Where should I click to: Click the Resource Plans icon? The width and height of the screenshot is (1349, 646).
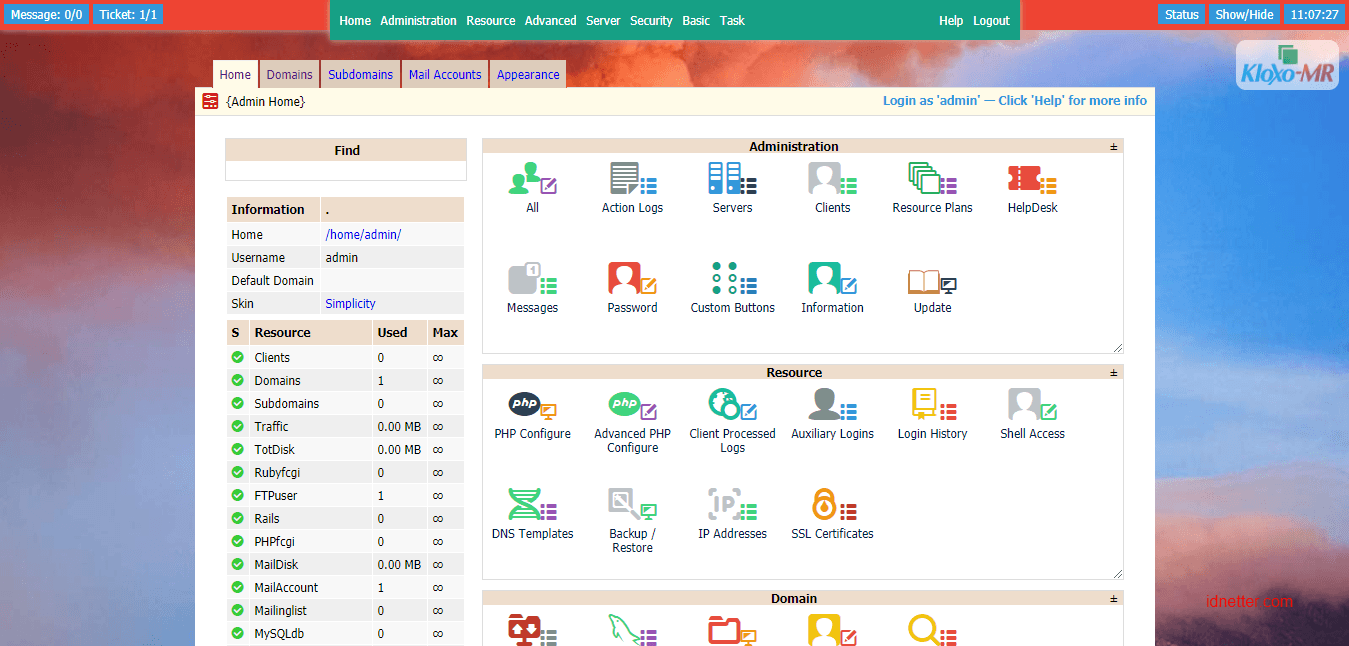tap(932, 180)
